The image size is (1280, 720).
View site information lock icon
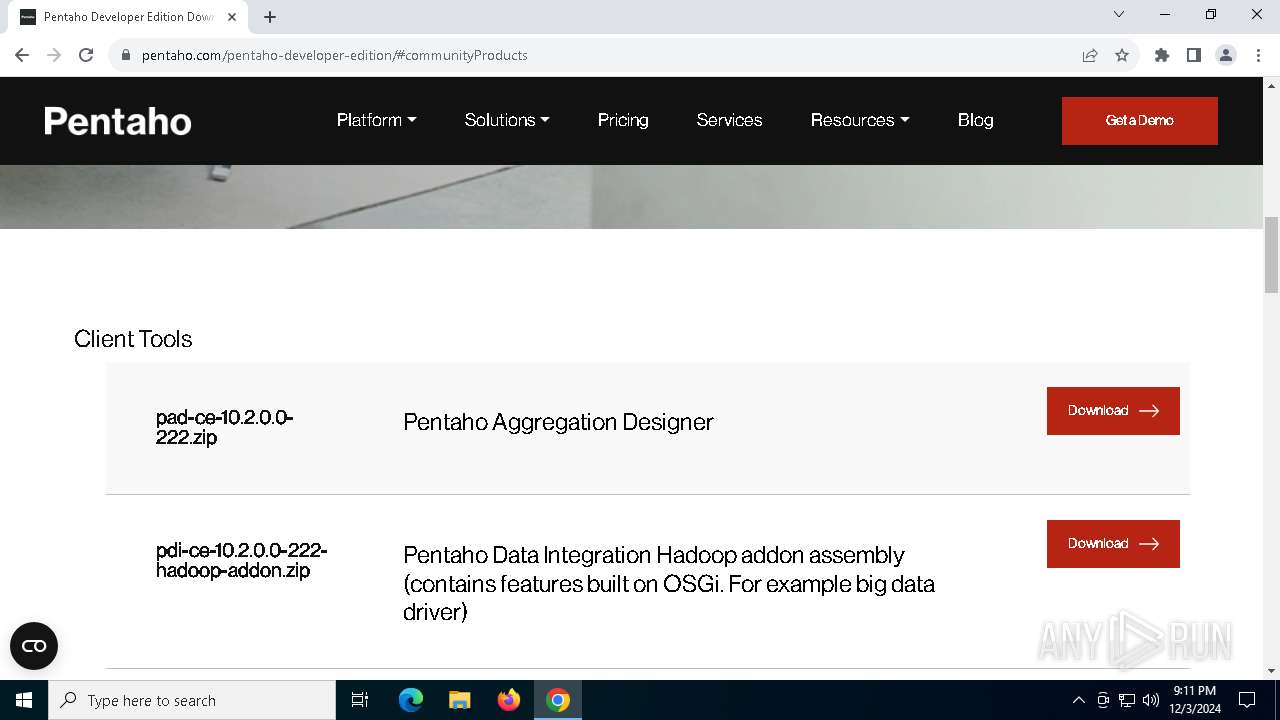pos(125,55)
